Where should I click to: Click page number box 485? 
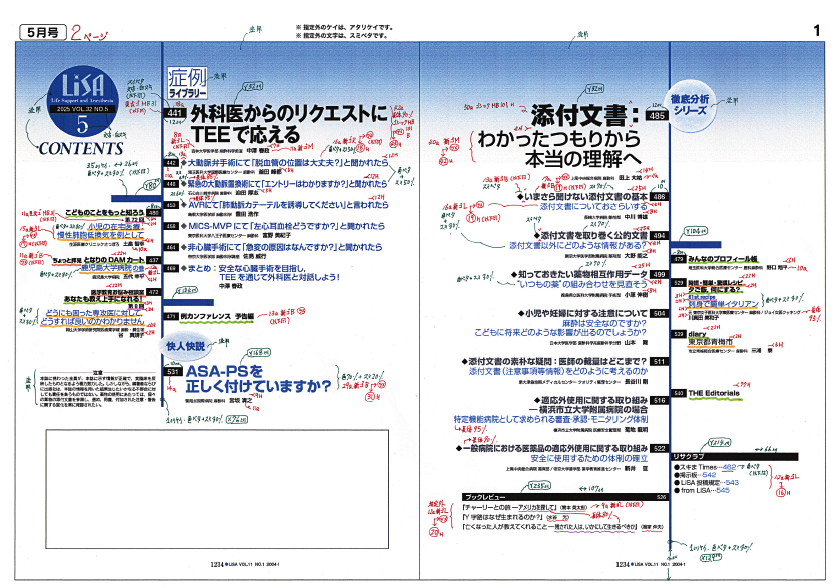pyautogui.click(x=657, y=116)
